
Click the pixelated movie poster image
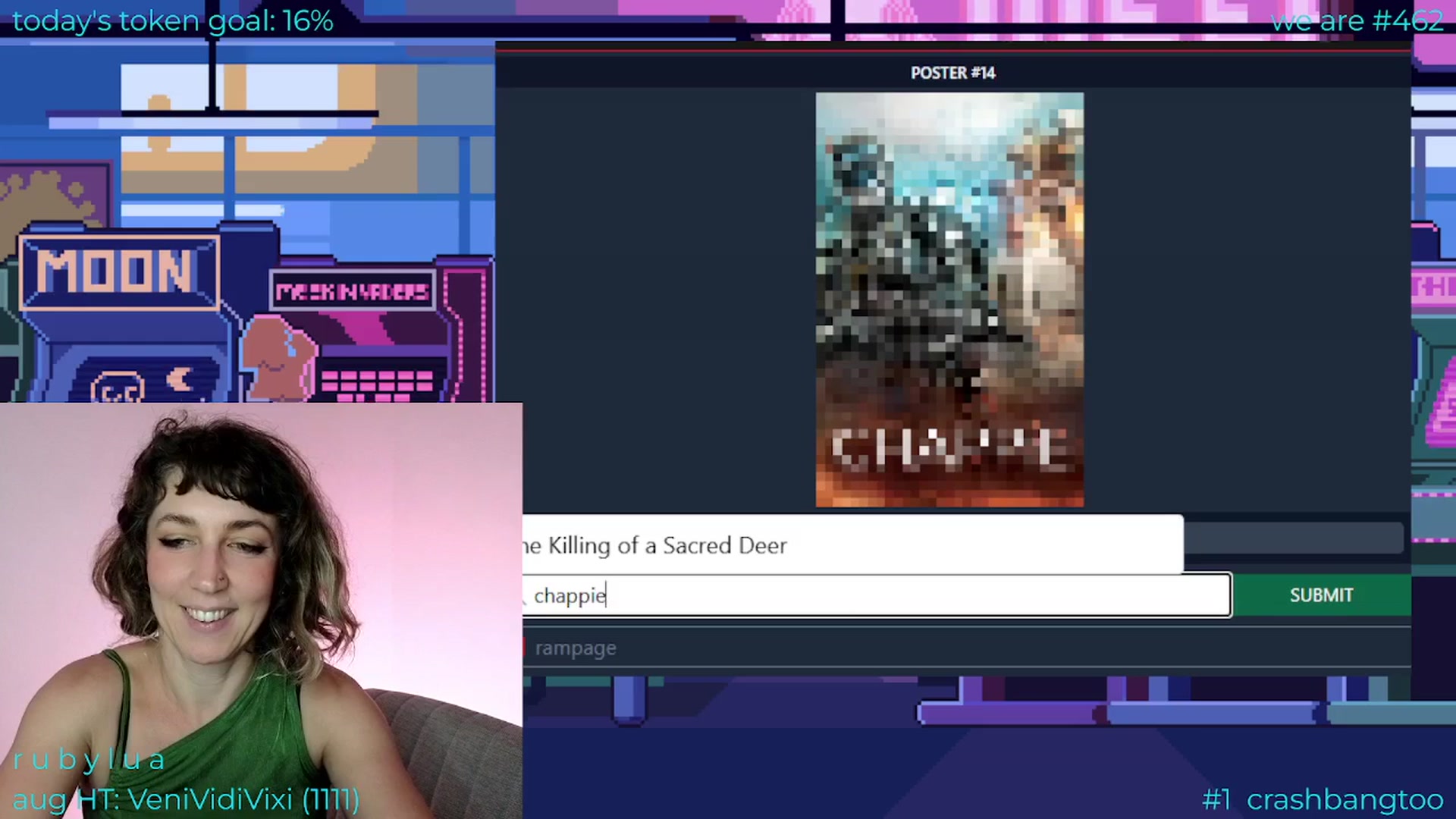[949, 300]
